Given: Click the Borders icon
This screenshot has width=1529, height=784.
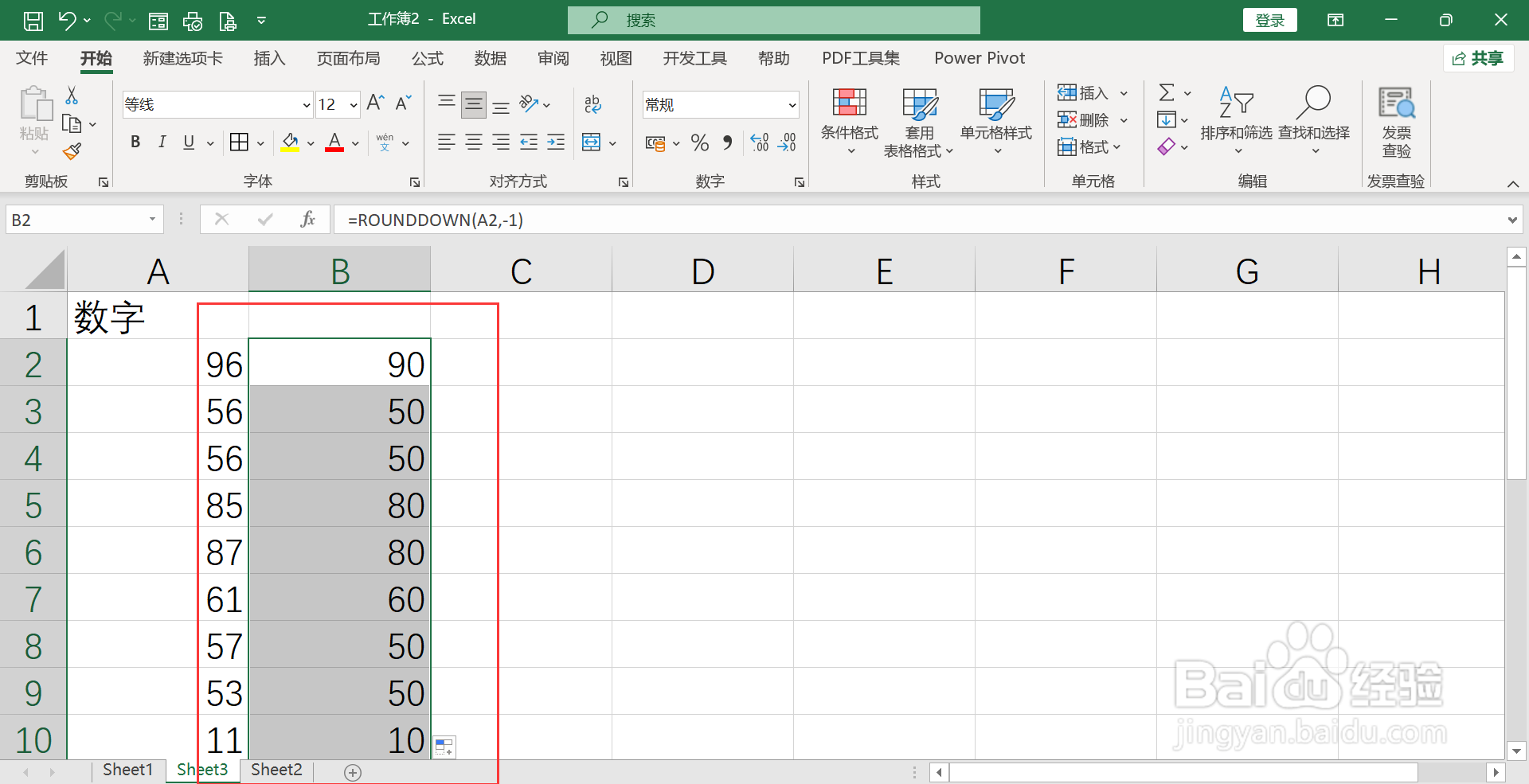Looking at the screenshot, I should tap(239, 142).
